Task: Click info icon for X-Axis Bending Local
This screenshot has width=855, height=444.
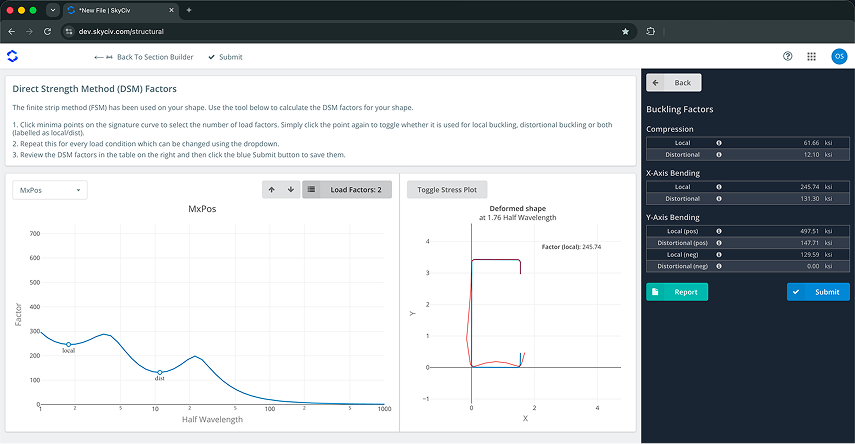Action: click(719, 187)
